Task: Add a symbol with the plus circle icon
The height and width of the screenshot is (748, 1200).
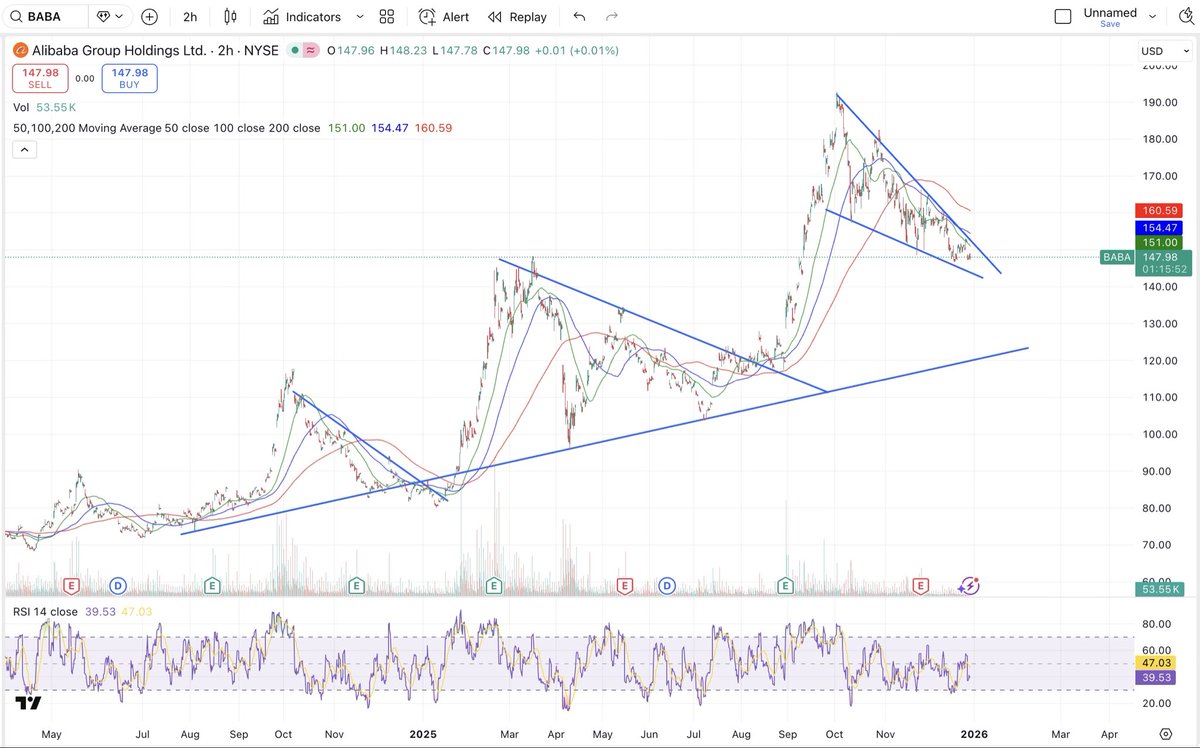Action: point(149,17)
